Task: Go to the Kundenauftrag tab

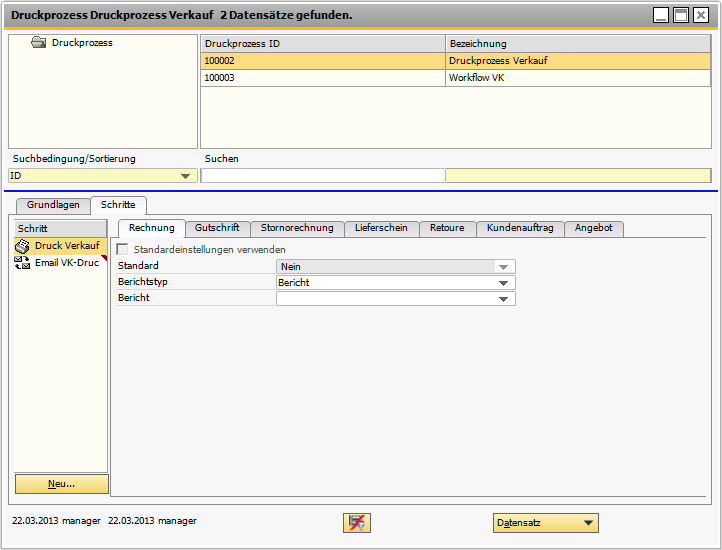Action: [x=520, y=228]
